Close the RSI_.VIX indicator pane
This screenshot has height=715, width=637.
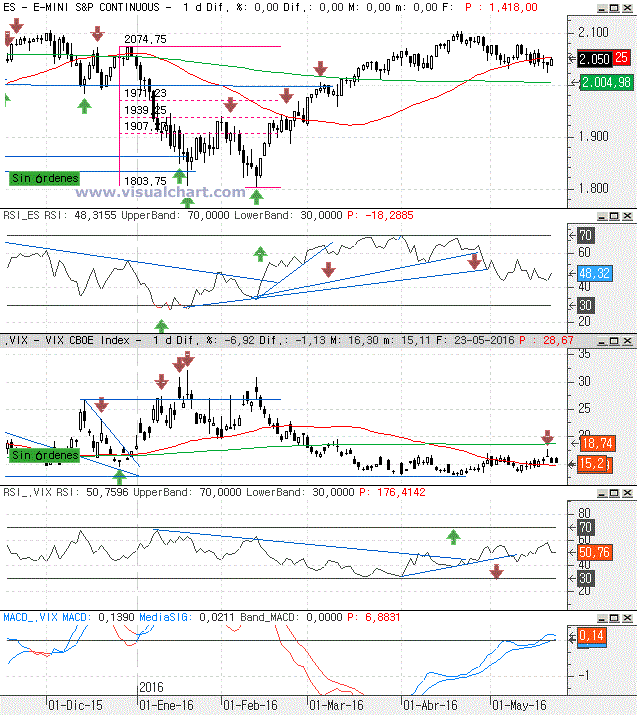627,493
